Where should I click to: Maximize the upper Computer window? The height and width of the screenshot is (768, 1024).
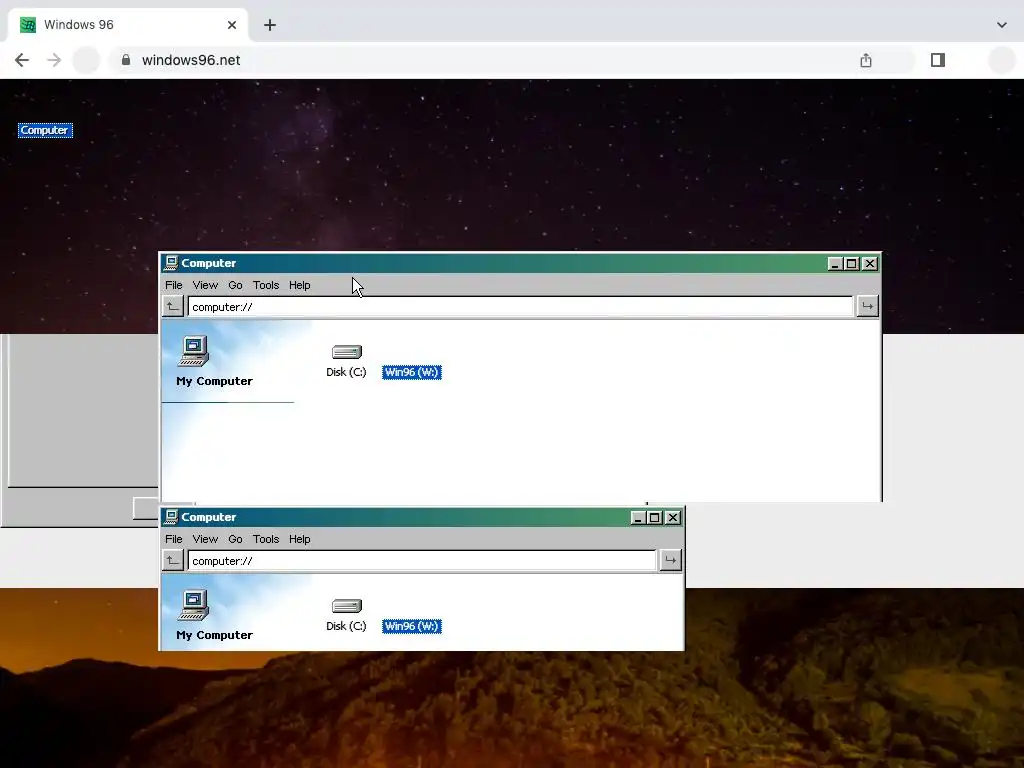[x=852, y=263]
